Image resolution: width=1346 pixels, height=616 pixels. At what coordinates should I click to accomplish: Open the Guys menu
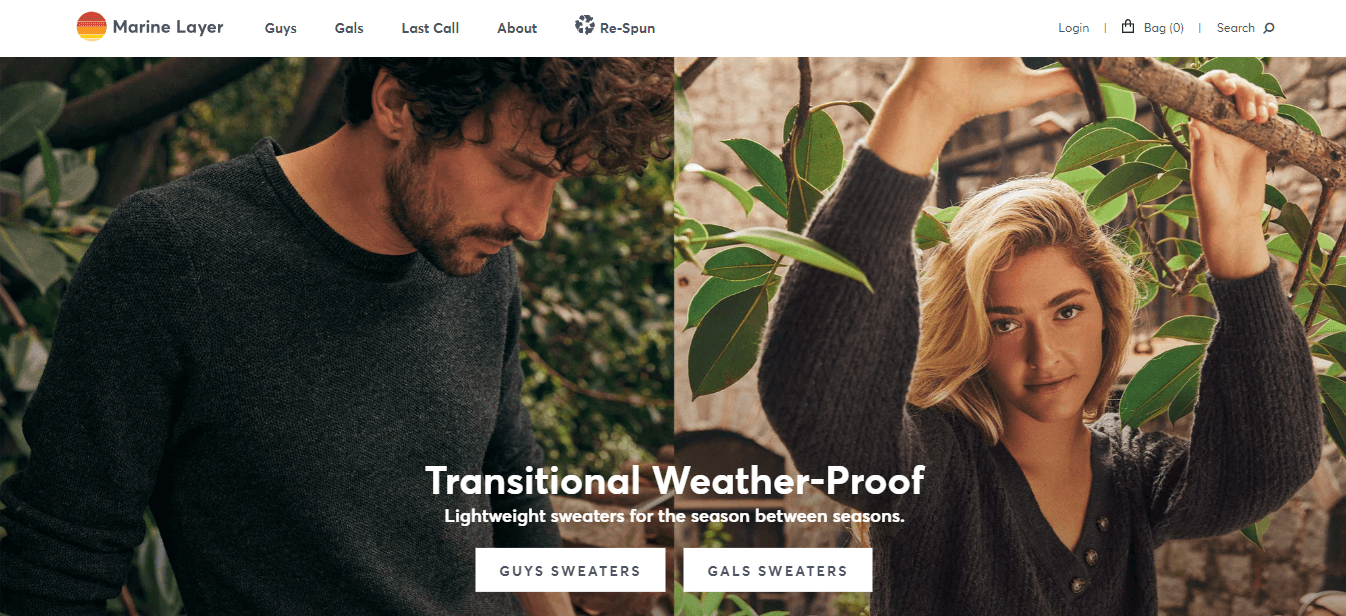click(281, 28)
